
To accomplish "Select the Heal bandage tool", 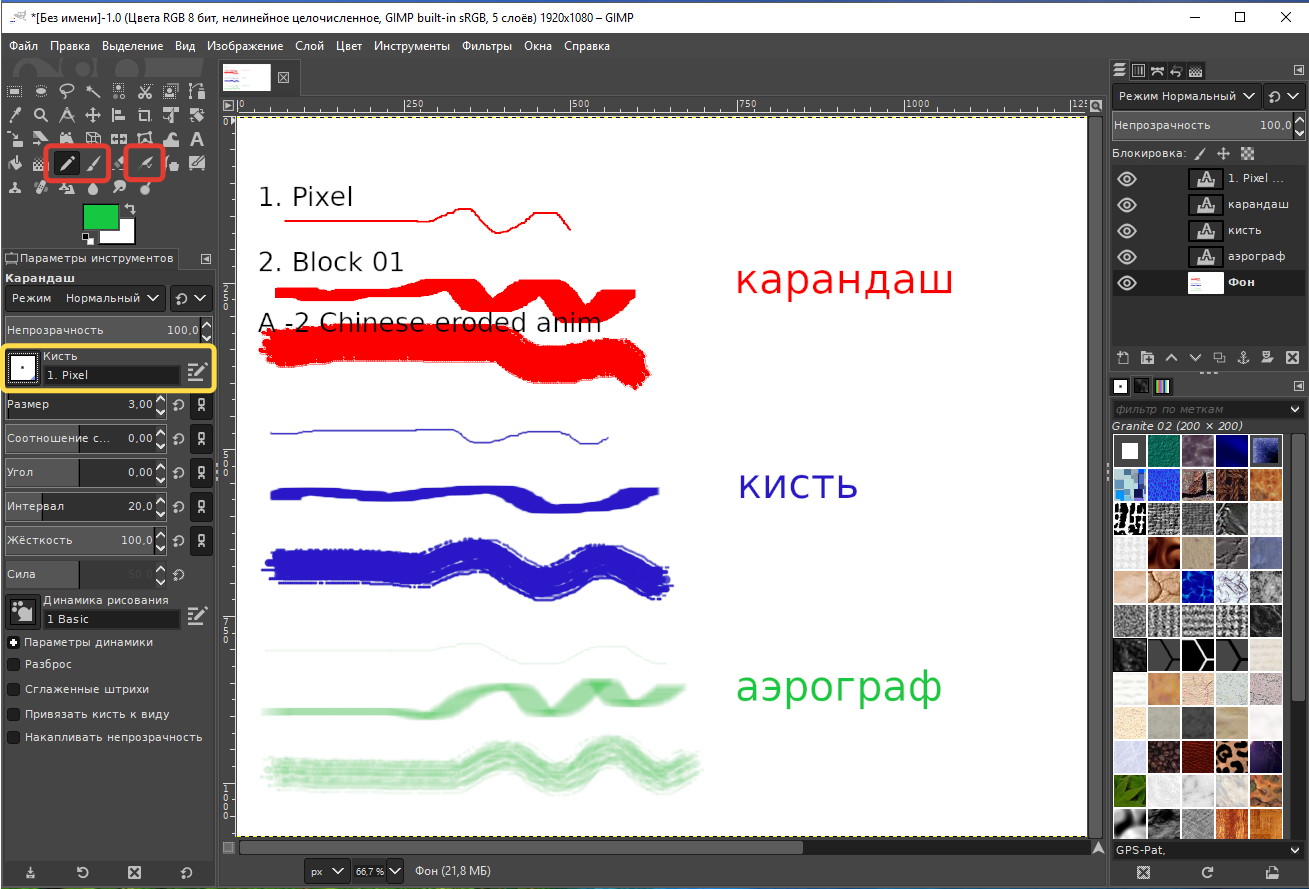I will pos(41,187).
